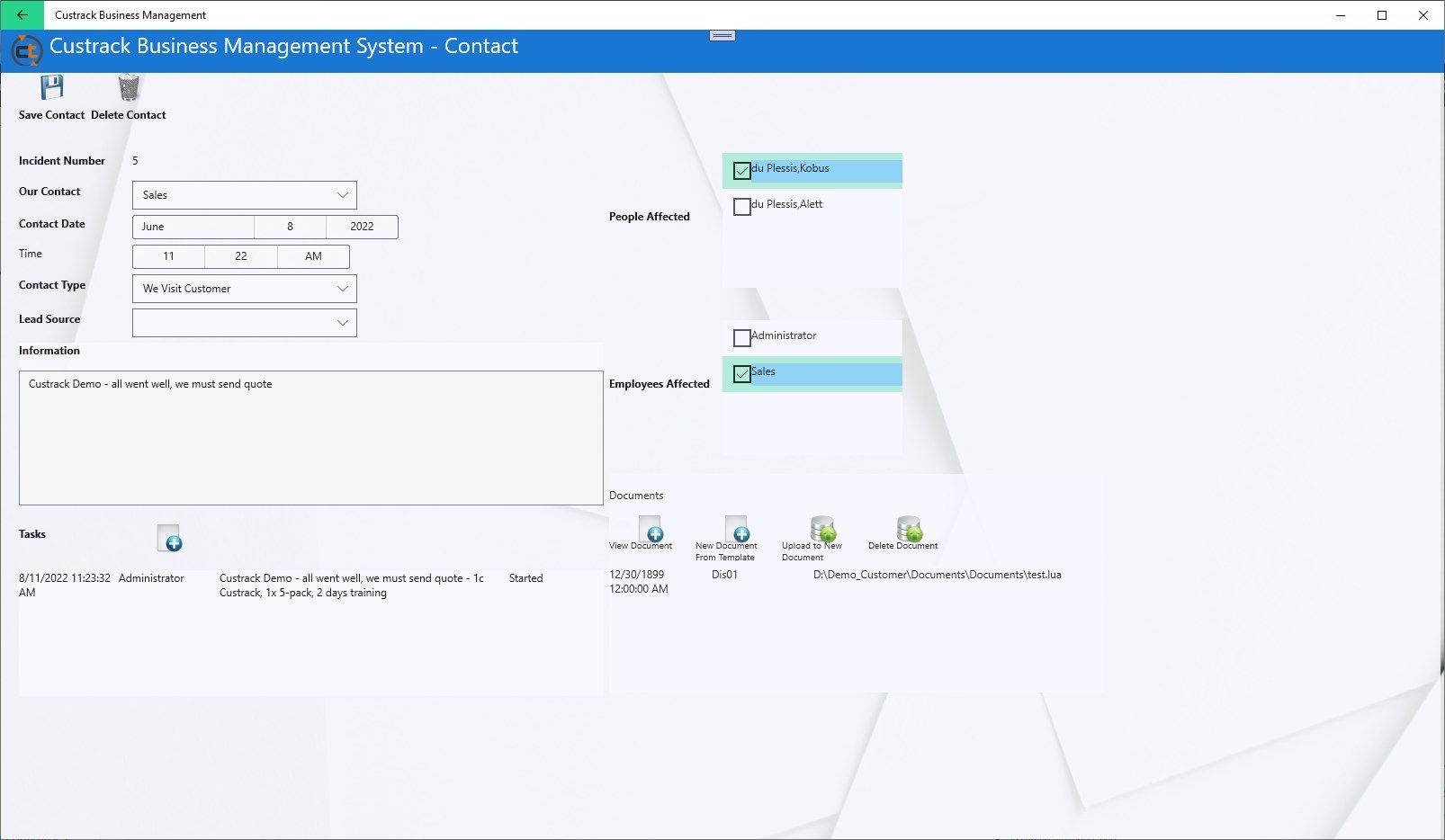Click the Employees Affected label
The image size is (1445, 840).
coord(660,384)
